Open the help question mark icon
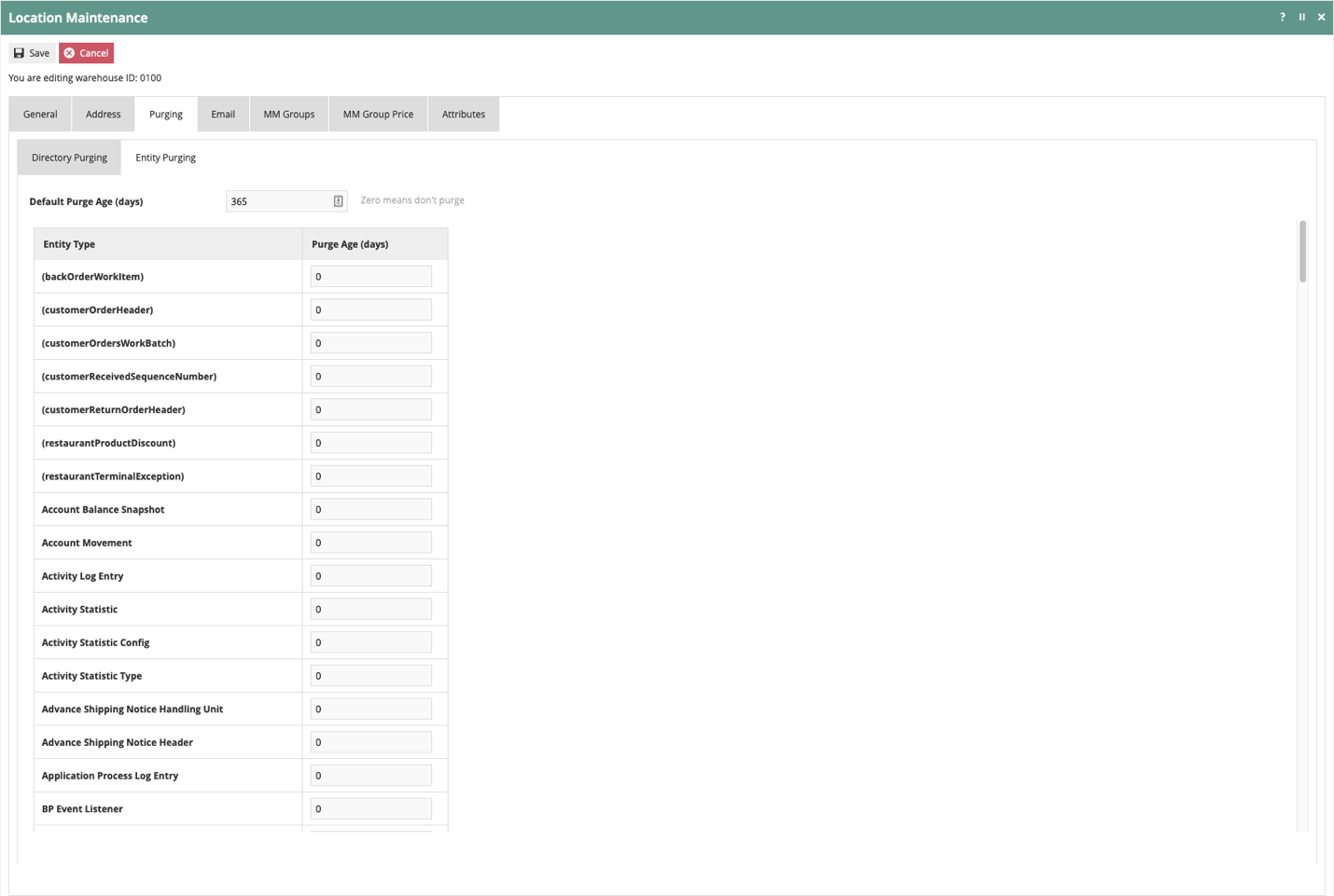This screenshot has width=1334, height=896. coord(1282,17)
